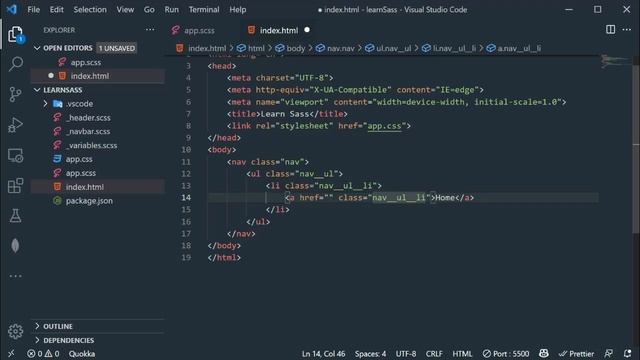Open the View menu
640x360 pixels.
coord(125,9)
